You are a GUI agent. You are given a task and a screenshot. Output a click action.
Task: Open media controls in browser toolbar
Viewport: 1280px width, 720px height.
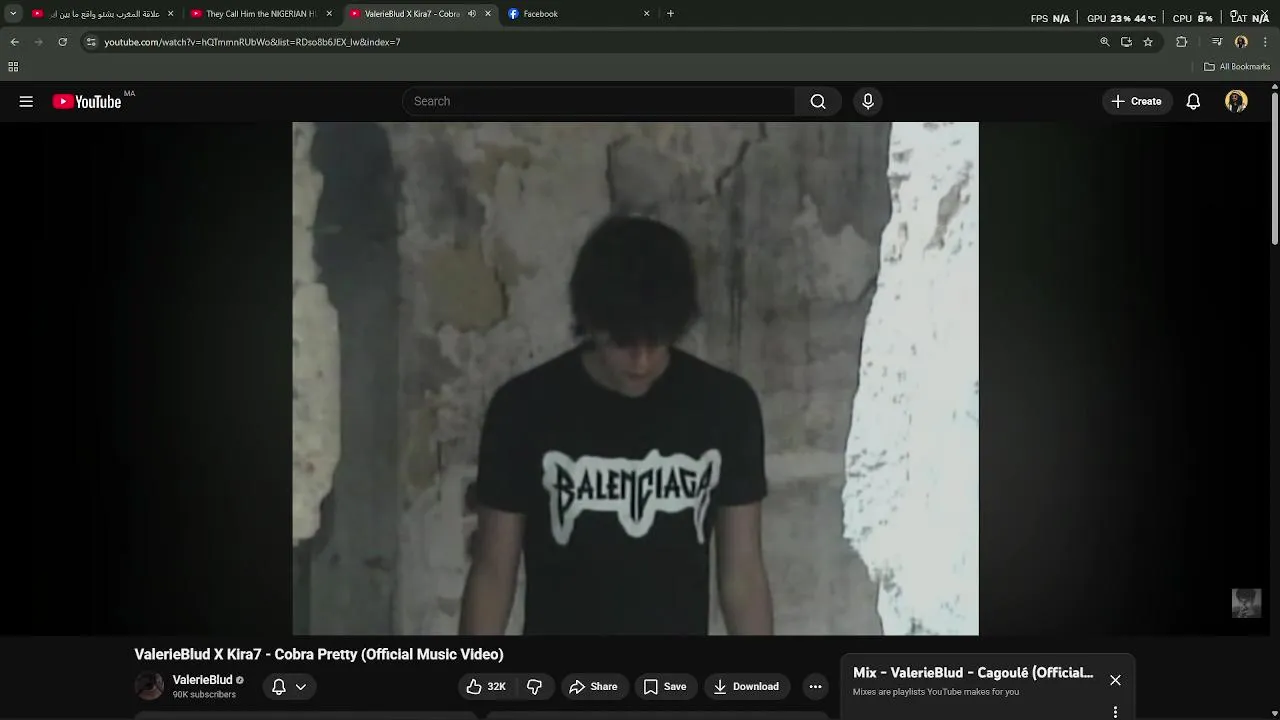click(x=1217, y=42)
